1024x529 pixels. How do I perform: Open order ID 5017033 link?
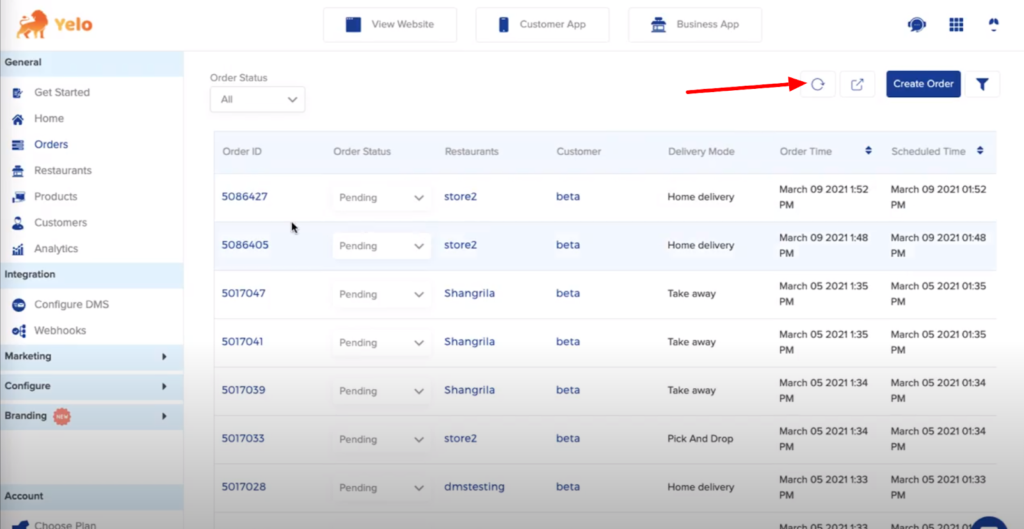(243, 438)
